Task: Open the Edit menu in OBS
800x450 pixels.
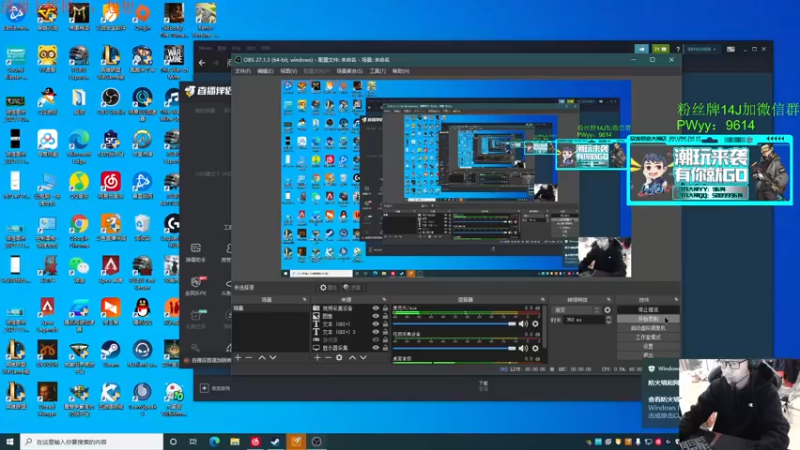Action: (265, 71)
